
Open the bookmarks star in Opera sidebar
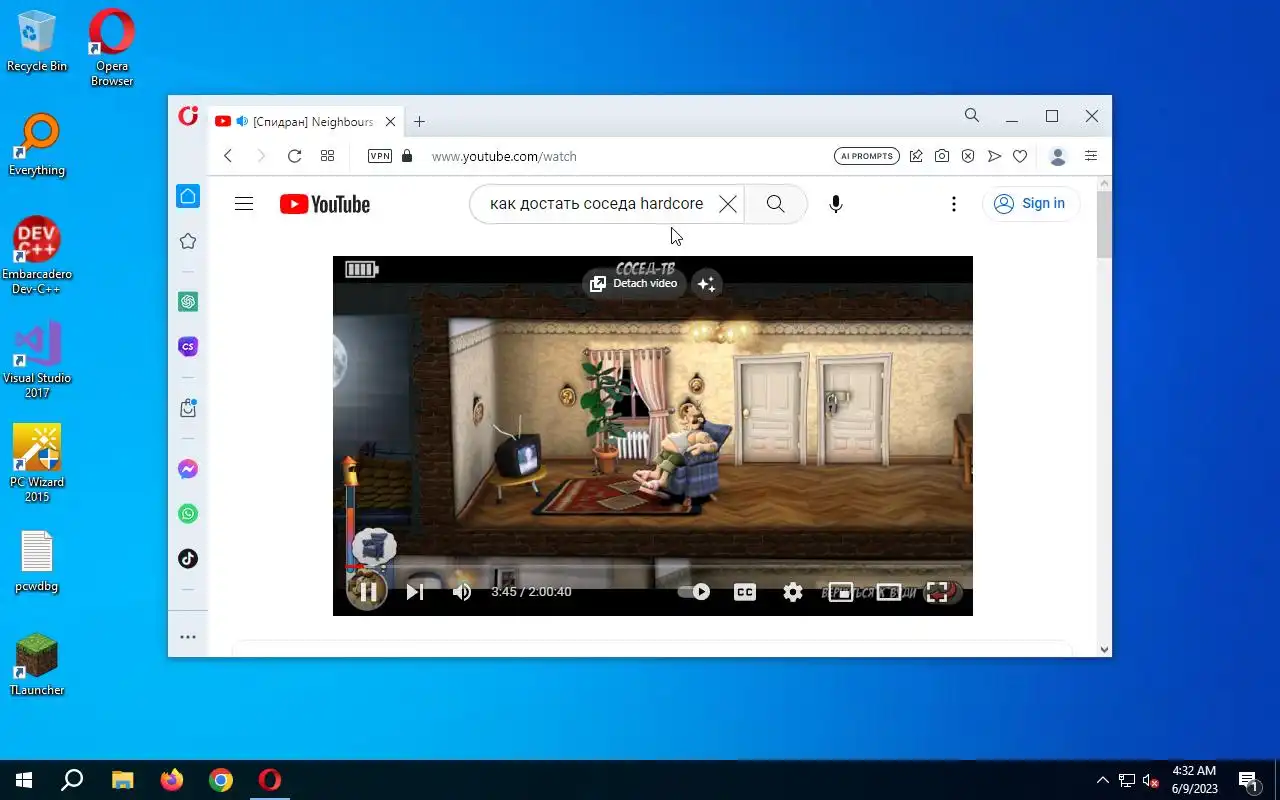click(188, 241)
